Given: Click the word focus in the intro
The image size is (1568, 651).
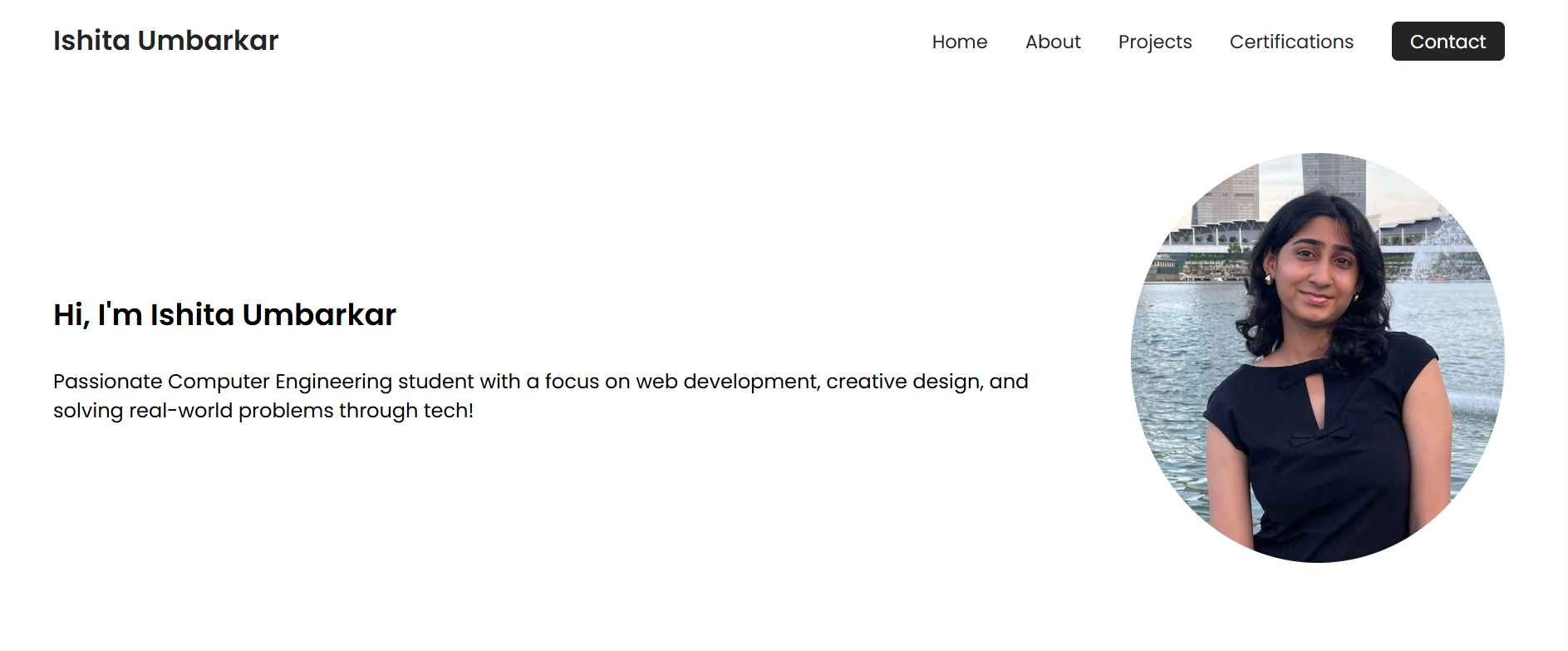Looking at the screenshot, I should point(572,382).
